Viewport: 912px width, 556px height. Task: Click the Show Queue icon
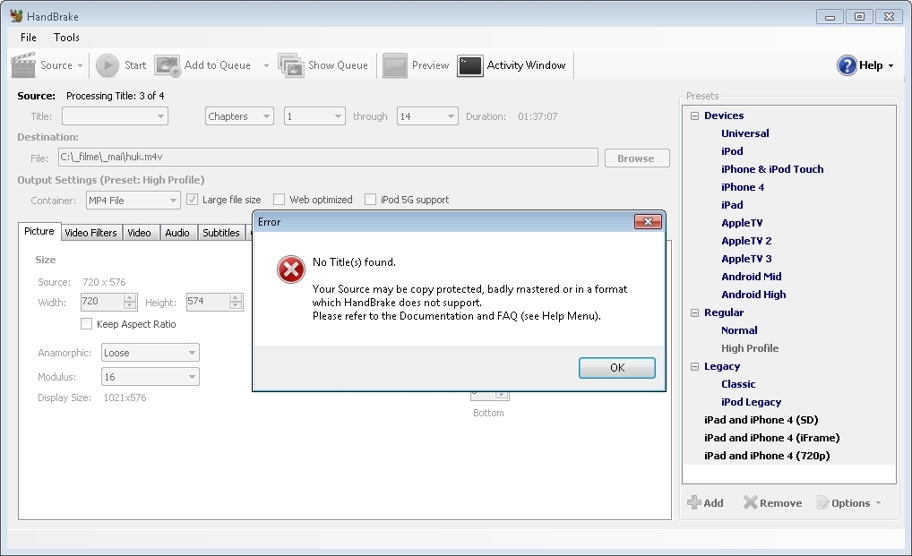291,65
